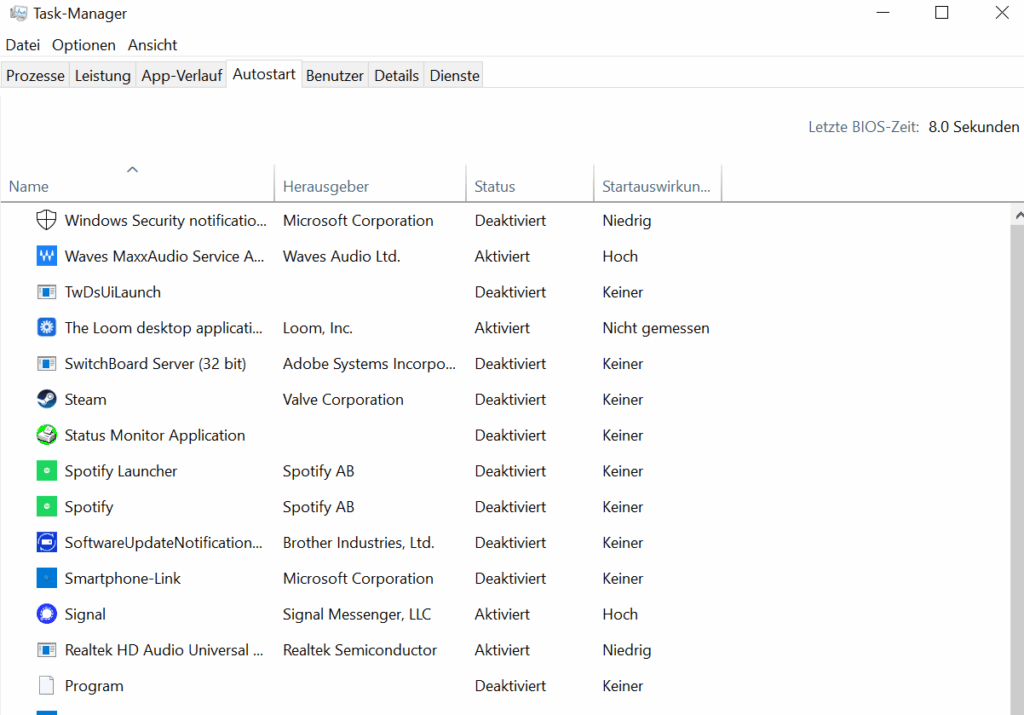Click the Windows Security shield icon
1024x715 pixels.
pos(46,220)
